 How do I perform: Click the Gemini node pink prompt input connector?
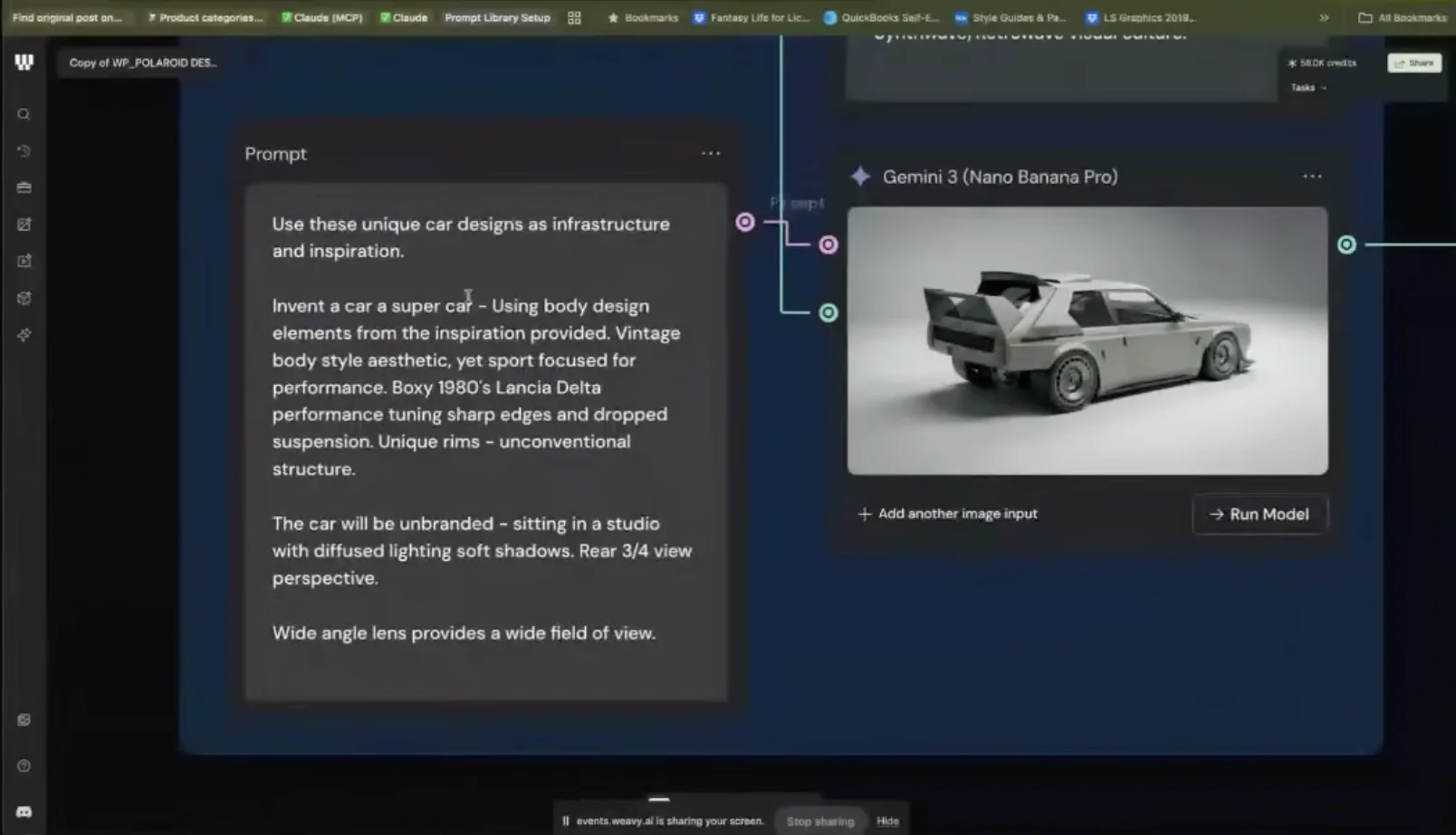tap(828, 245)
